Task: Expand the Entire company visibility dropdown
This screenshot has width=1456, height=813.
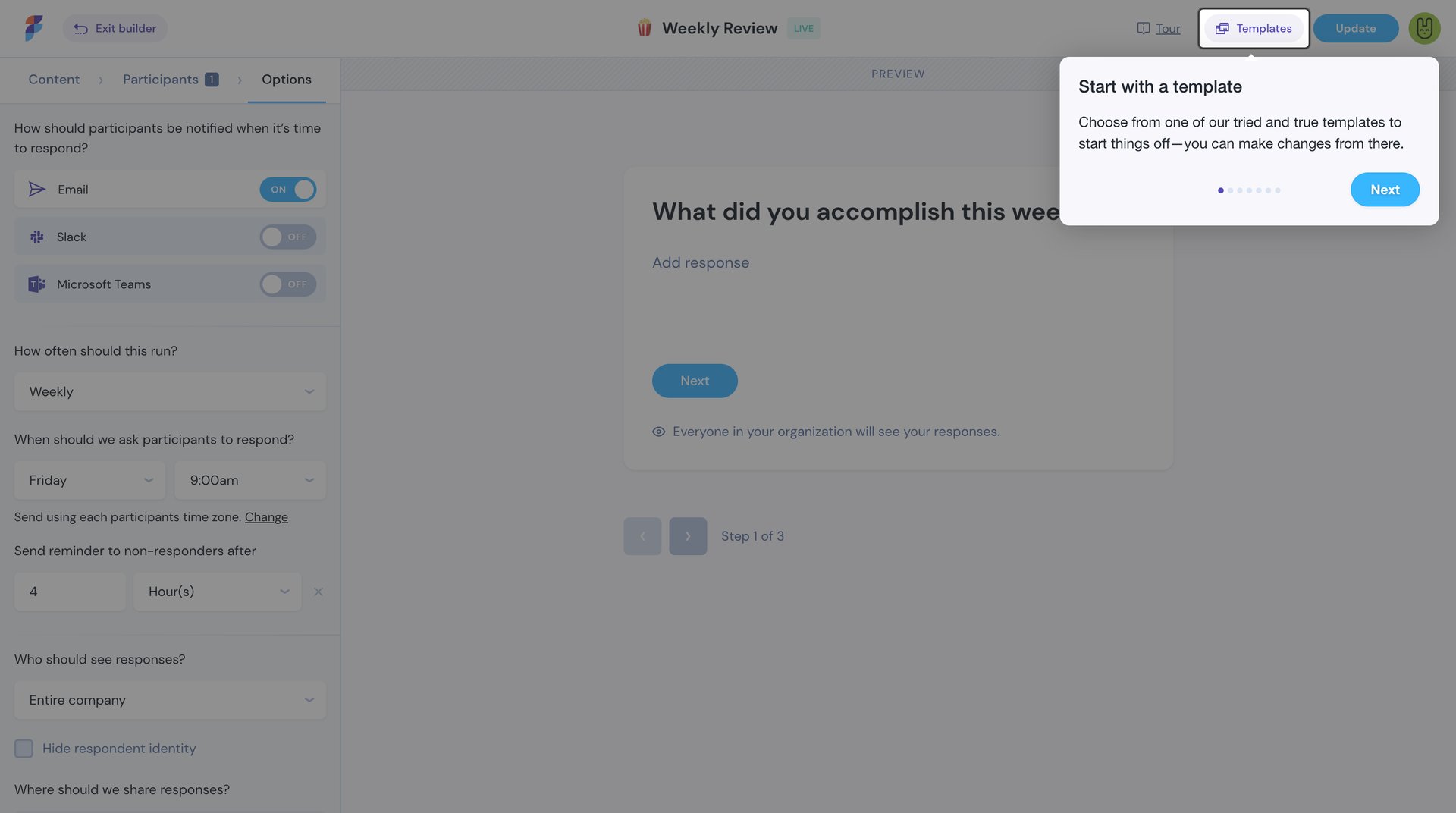Action: click(x=170, y=700)
